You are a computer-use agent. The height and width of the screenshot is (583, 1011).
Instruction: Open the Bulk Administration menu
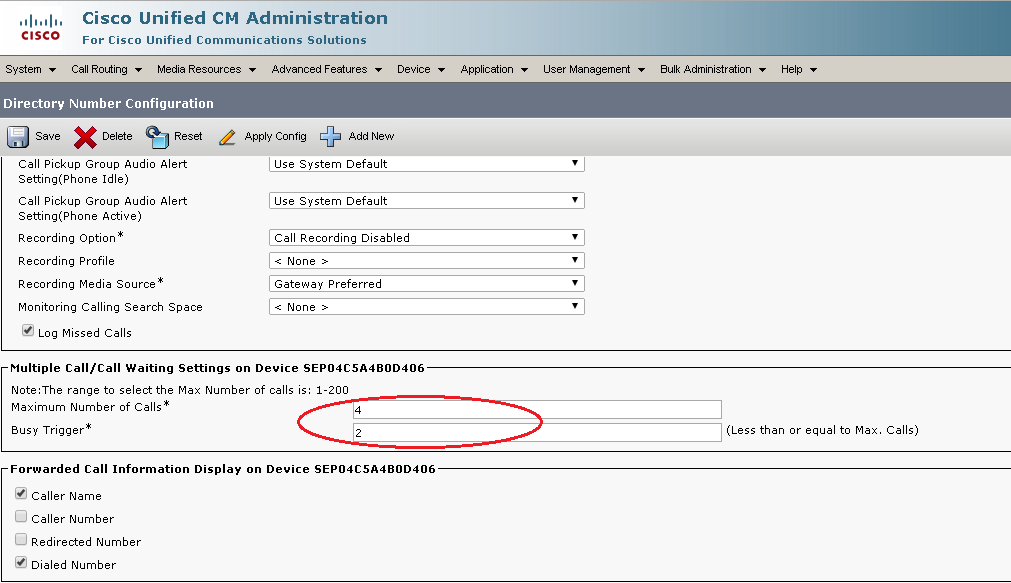pyautogui.click(x=712, y=69)
